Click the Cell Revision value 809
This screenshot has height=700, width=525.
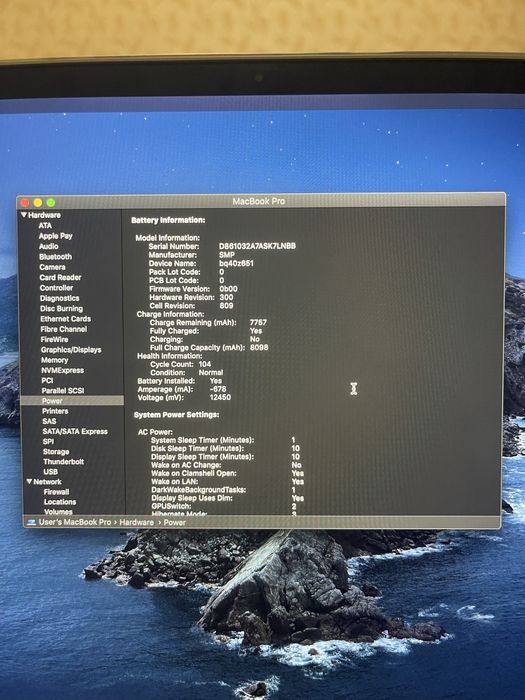[x=226, y=306]
